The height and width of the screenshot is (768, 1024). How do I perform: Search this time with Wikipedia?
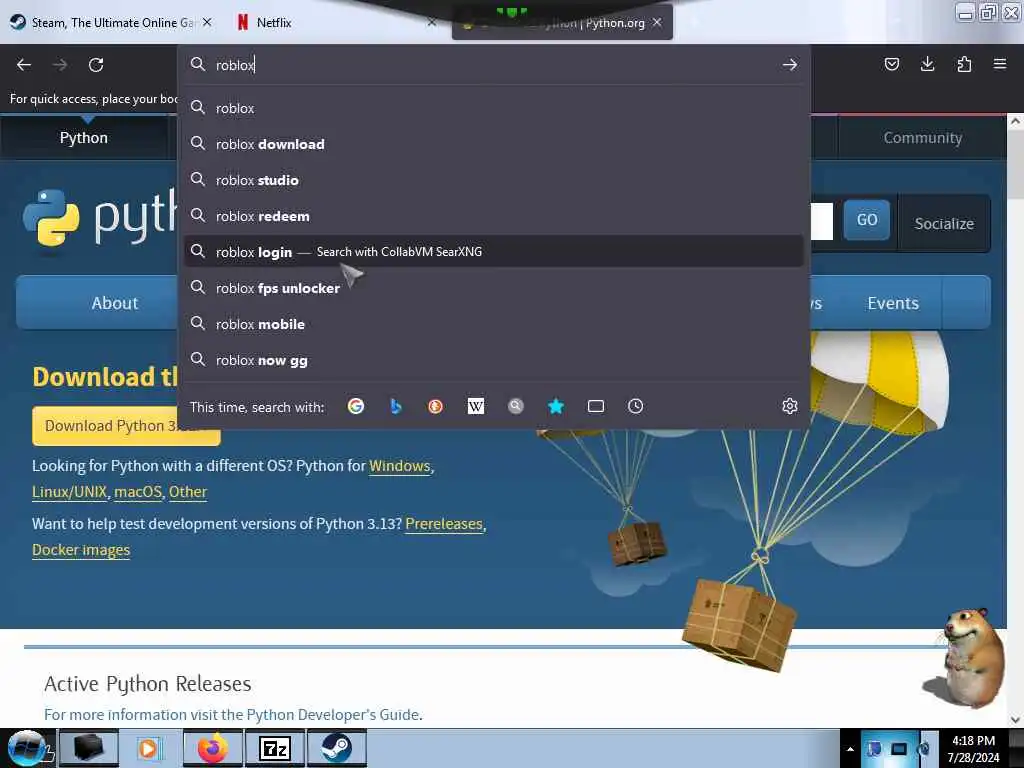tap(475, 406)
